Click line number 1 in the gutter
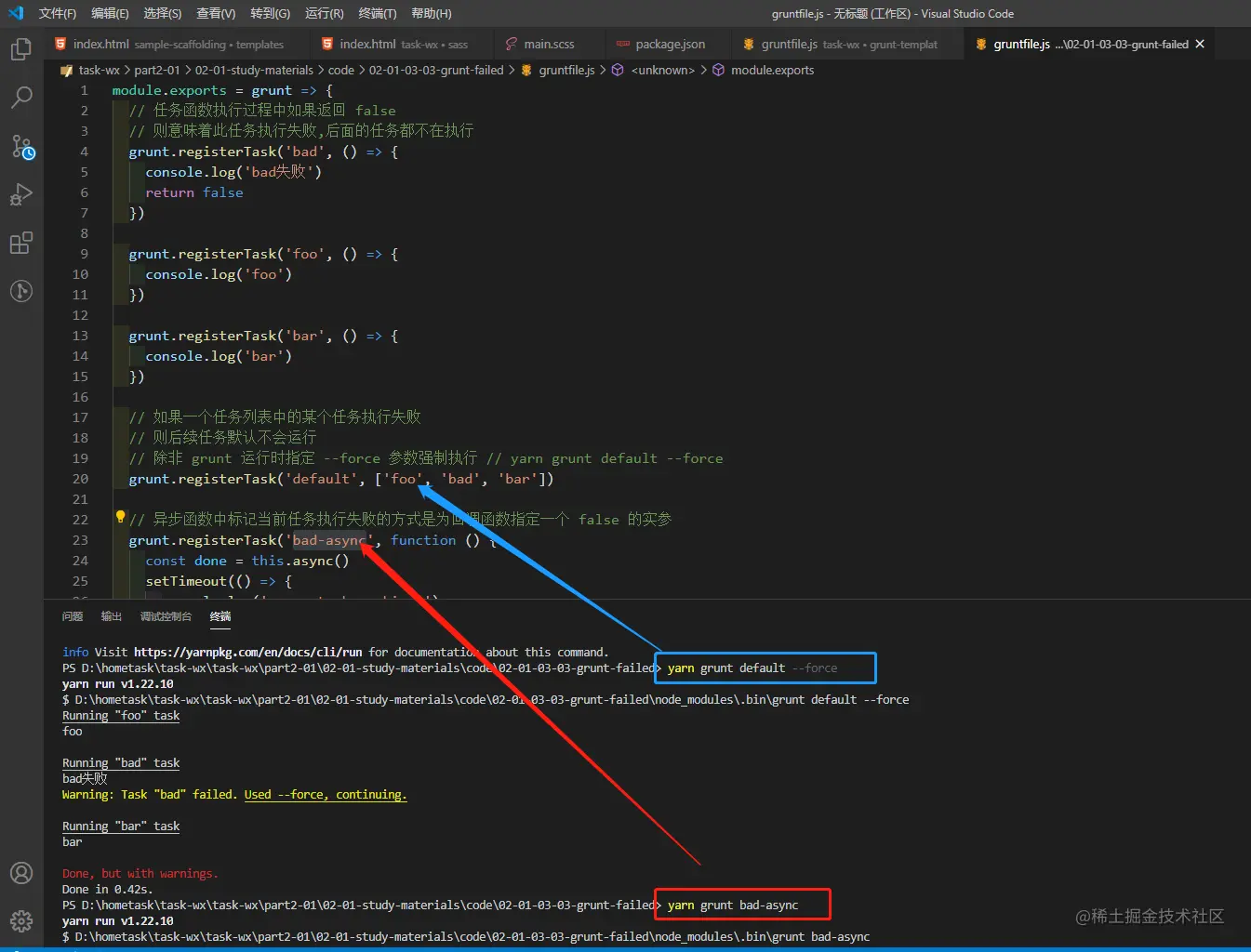The image size is (1251, 952). point(84,90)
